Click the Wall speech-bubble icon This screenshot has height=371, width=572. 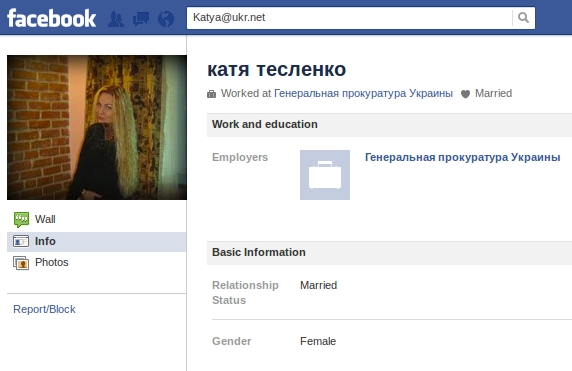[x=21, y=220]
